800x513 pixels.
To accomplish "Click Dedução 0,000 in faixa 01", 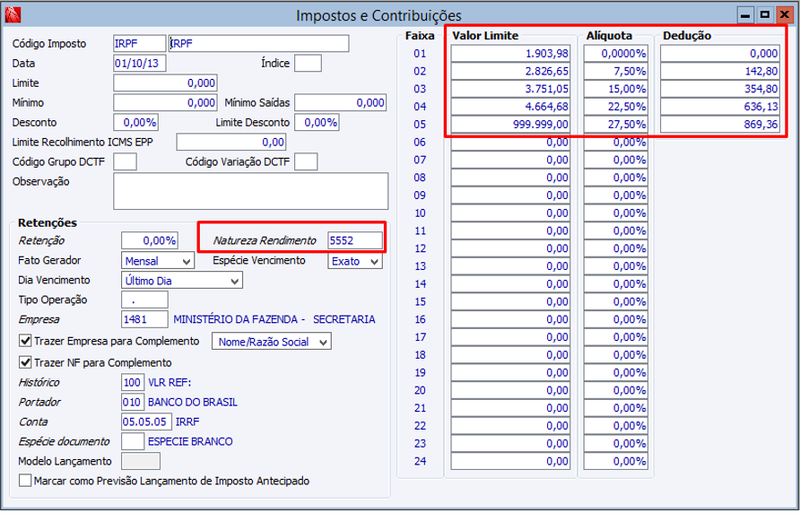I will click(x=720, y=54).
